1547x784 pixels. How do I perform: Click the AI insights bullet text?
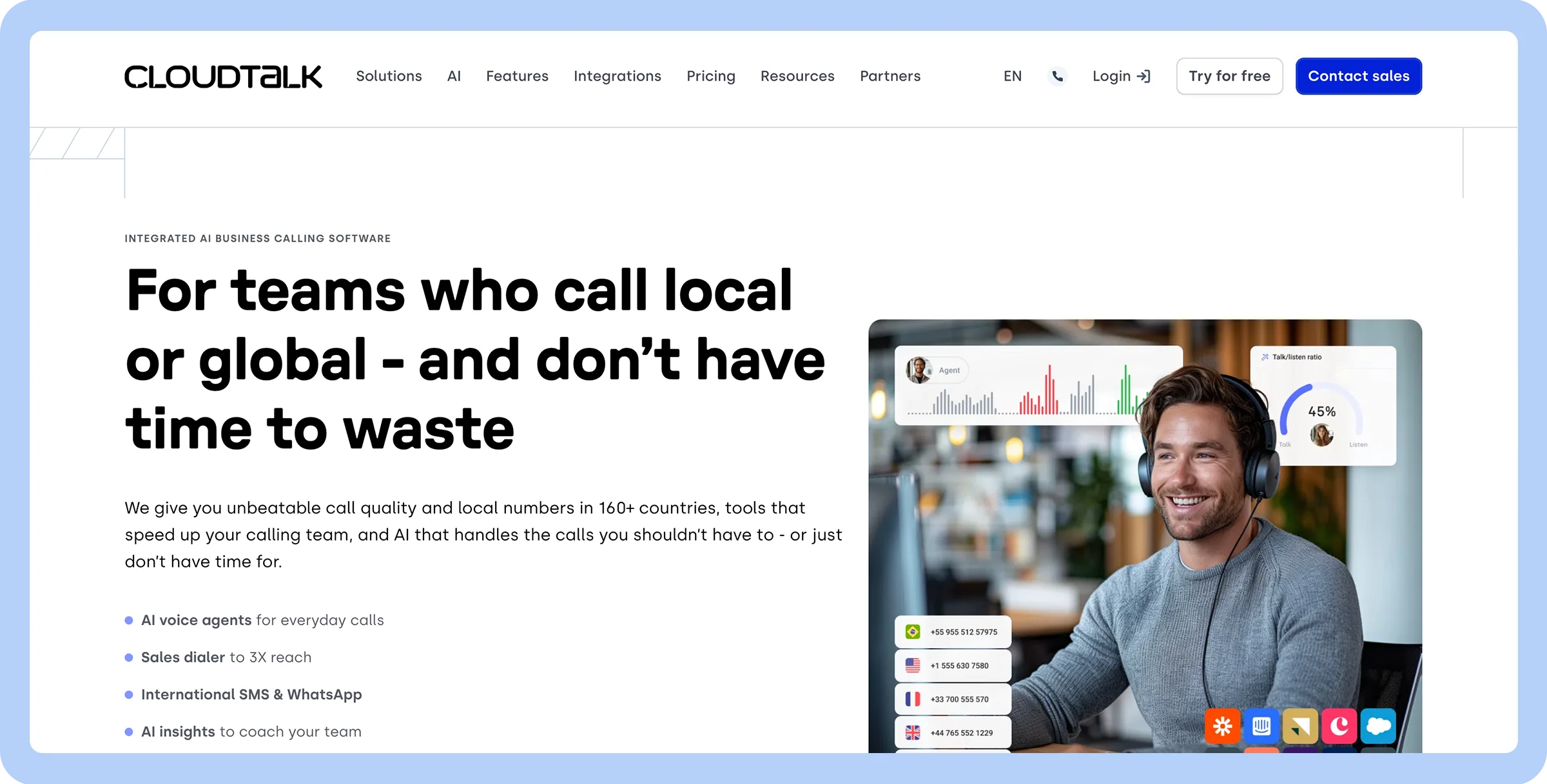click(x=251, y=732)
